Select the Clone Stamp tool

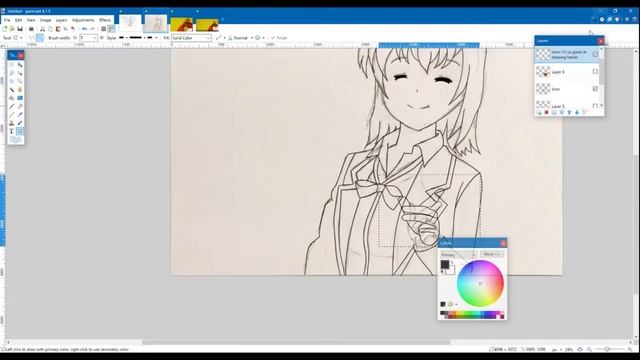click(11, 123)
